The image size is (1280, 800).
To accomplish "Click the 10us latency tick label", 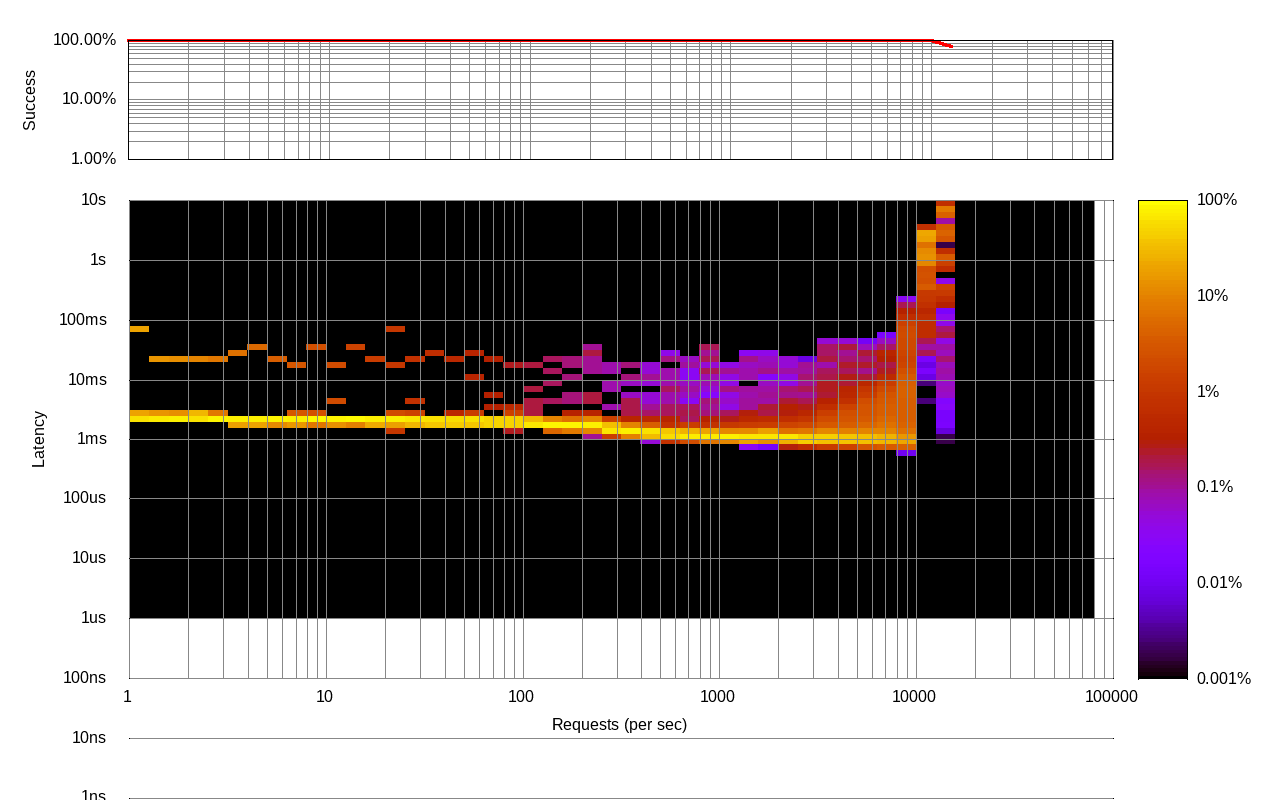I will (89, 558).
